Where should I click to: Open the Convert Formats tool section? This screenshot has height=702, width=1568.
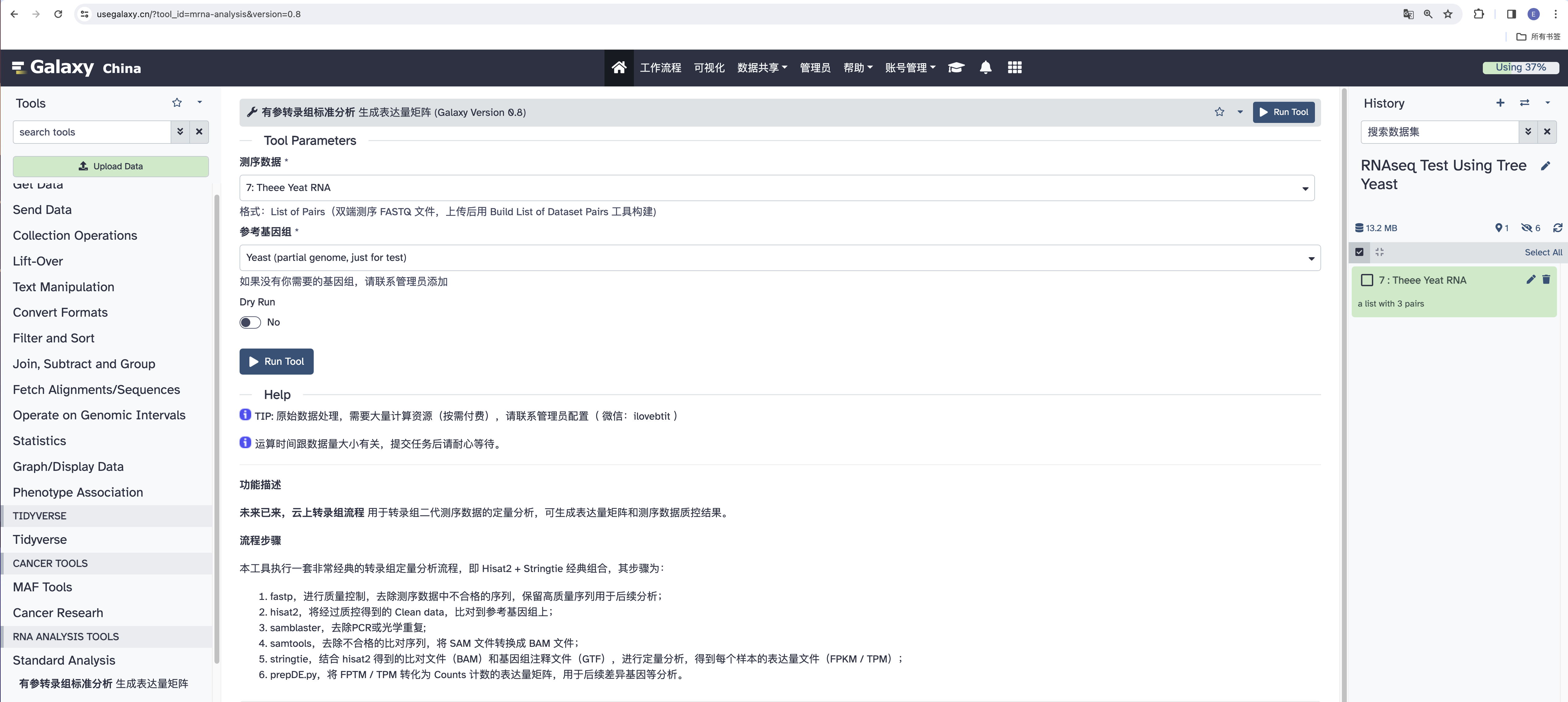point(60,312)
